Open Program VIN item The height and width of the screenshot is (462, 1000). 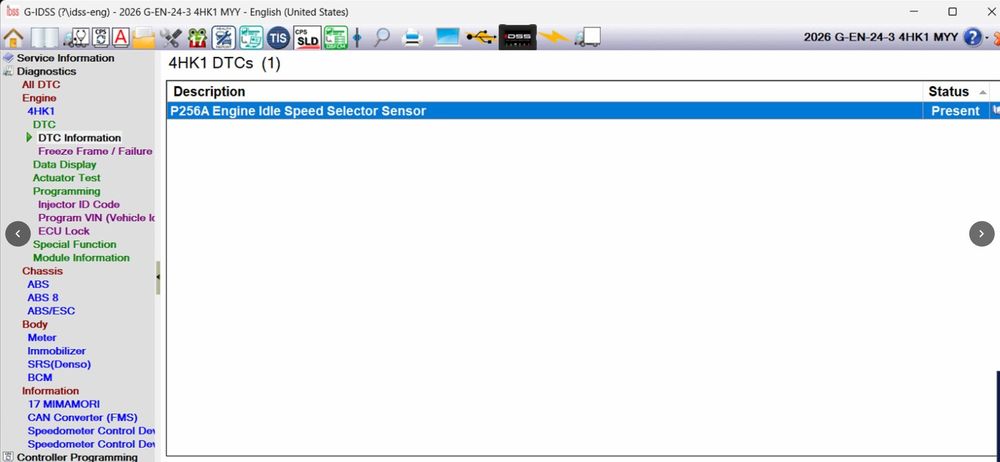(x=96, y=218)
